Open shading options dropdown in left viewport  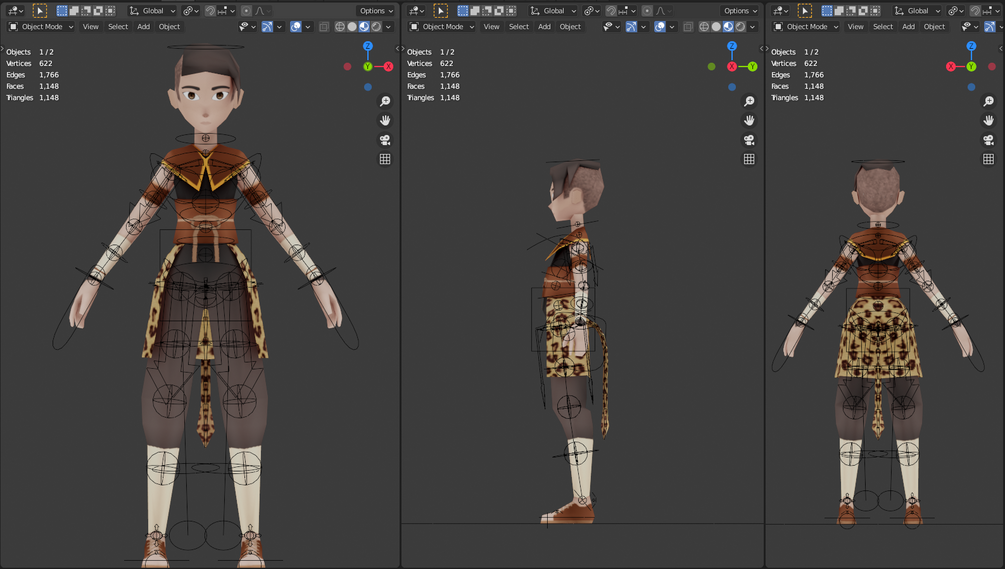pos(388,27)
